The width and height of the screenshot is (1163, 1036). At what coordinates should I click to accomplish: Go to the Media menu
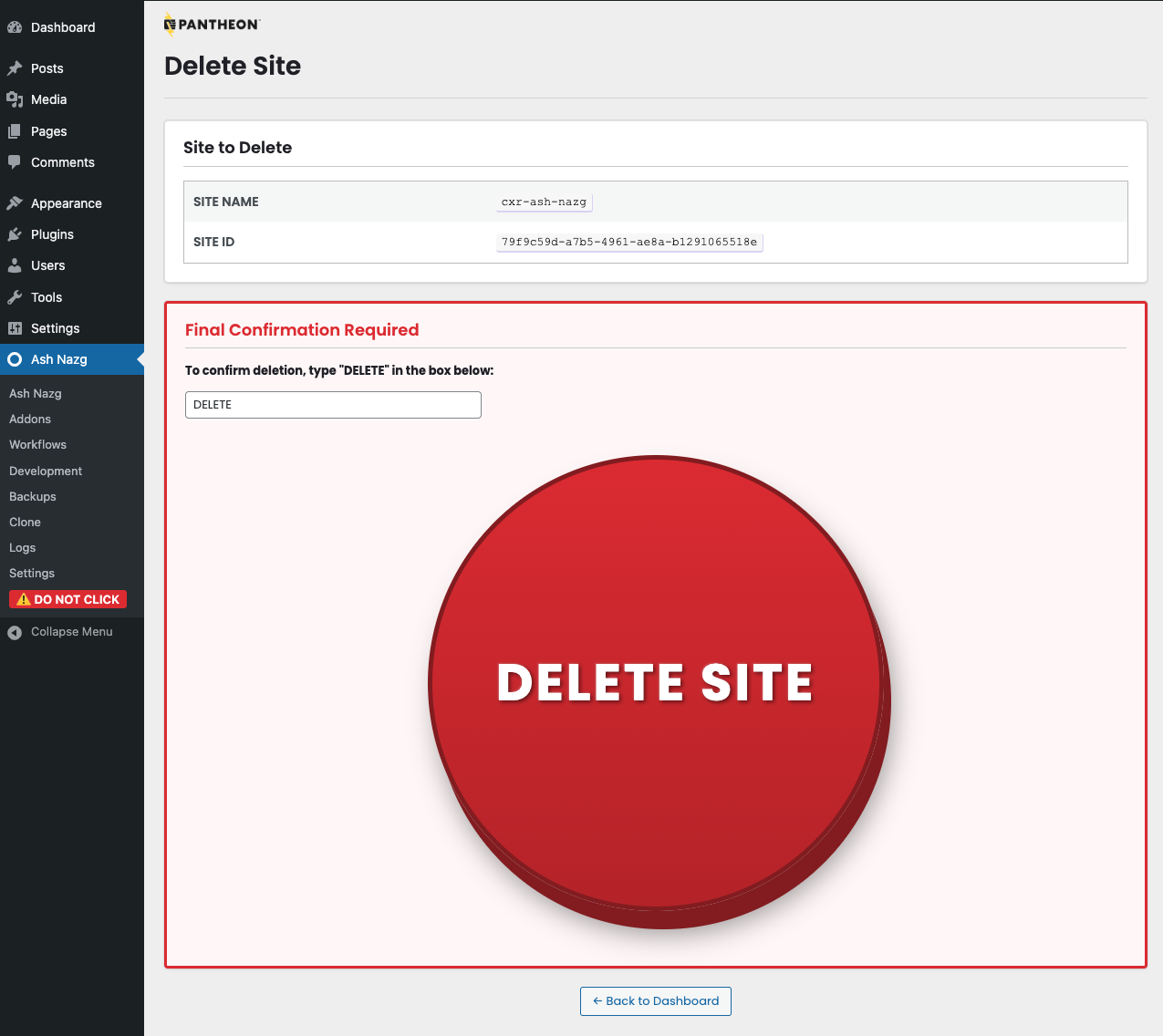pyautogui.click(x=72, y=99)
